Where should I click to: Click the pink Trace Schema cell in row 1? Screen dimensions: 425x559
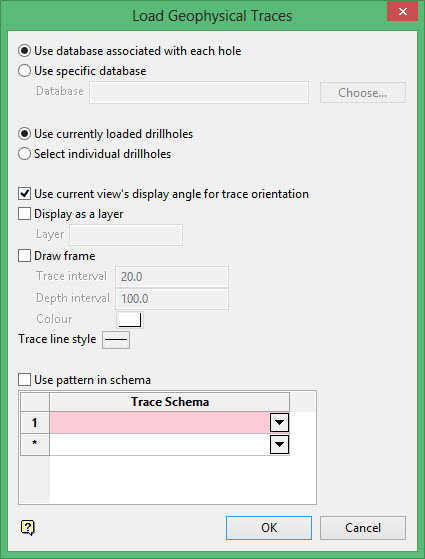tap(160, 423)
